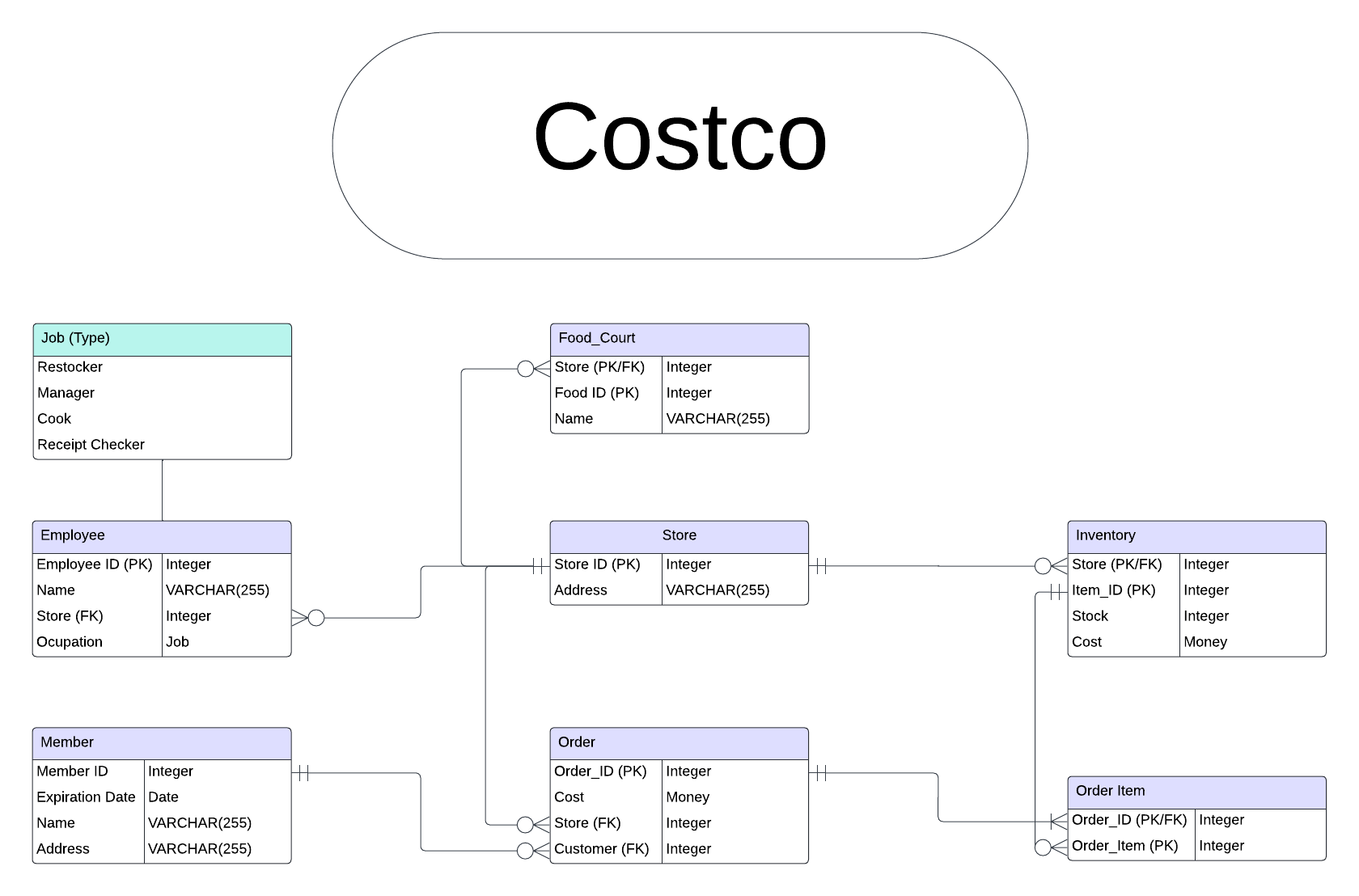Select the Manager row in Job table
1359x896 pixels.
[162, 393]
